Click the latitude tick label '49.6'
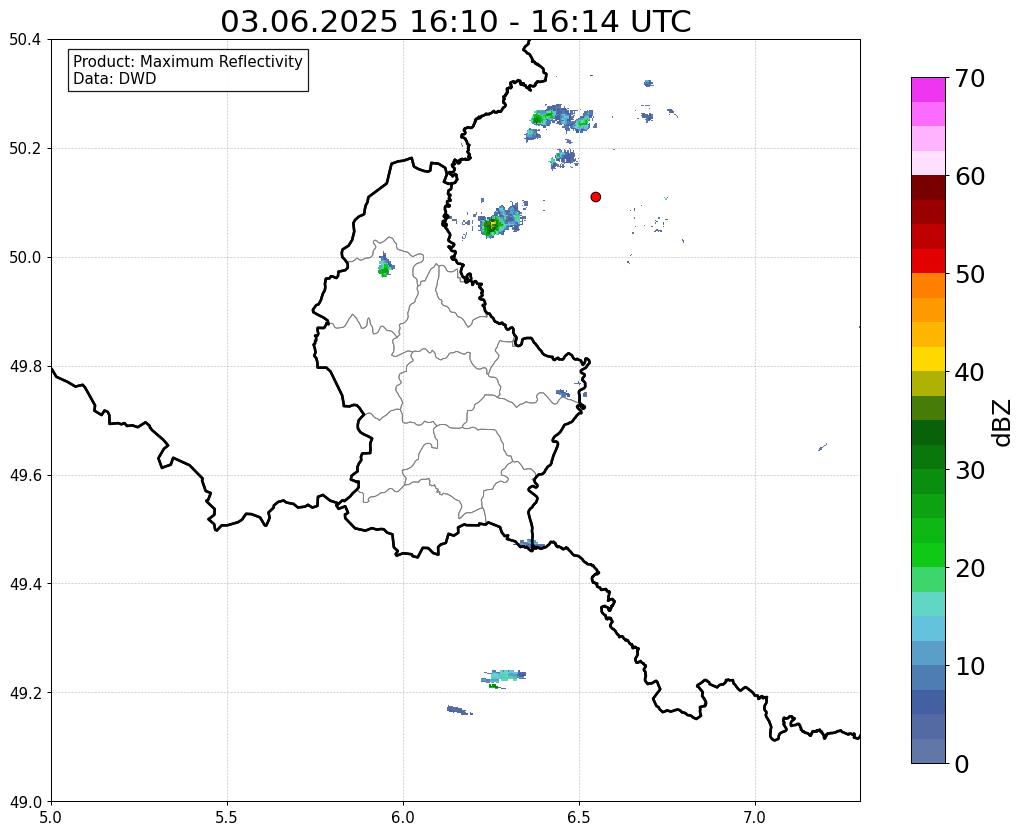1023x834 pixels. 25,476
